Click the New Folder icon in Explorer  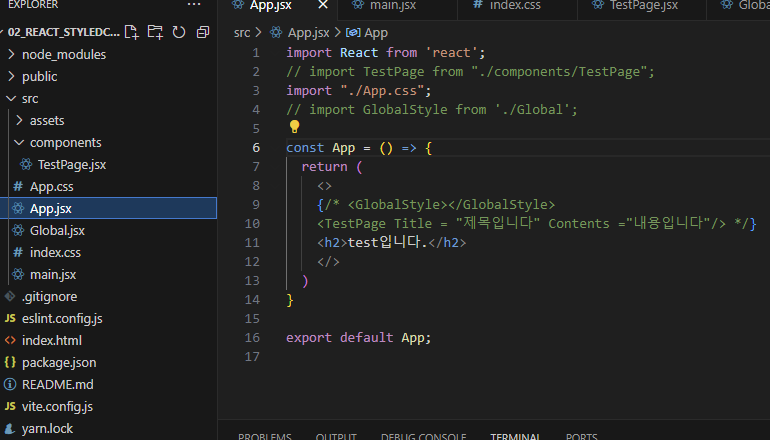[x=155, y=32]
